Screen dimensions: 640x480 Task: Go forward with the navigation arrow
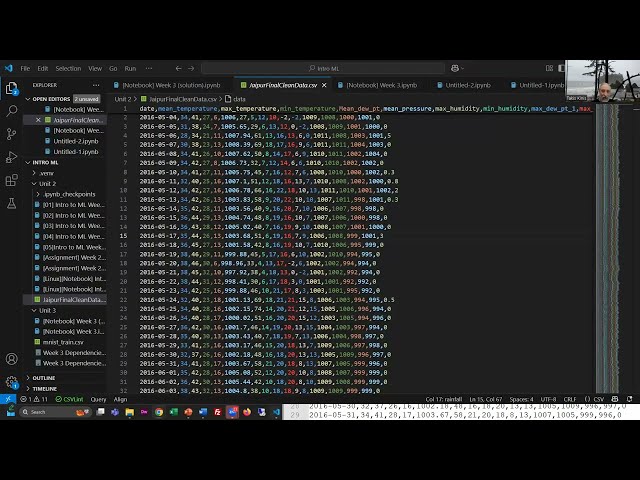click(x=191, y=68)
